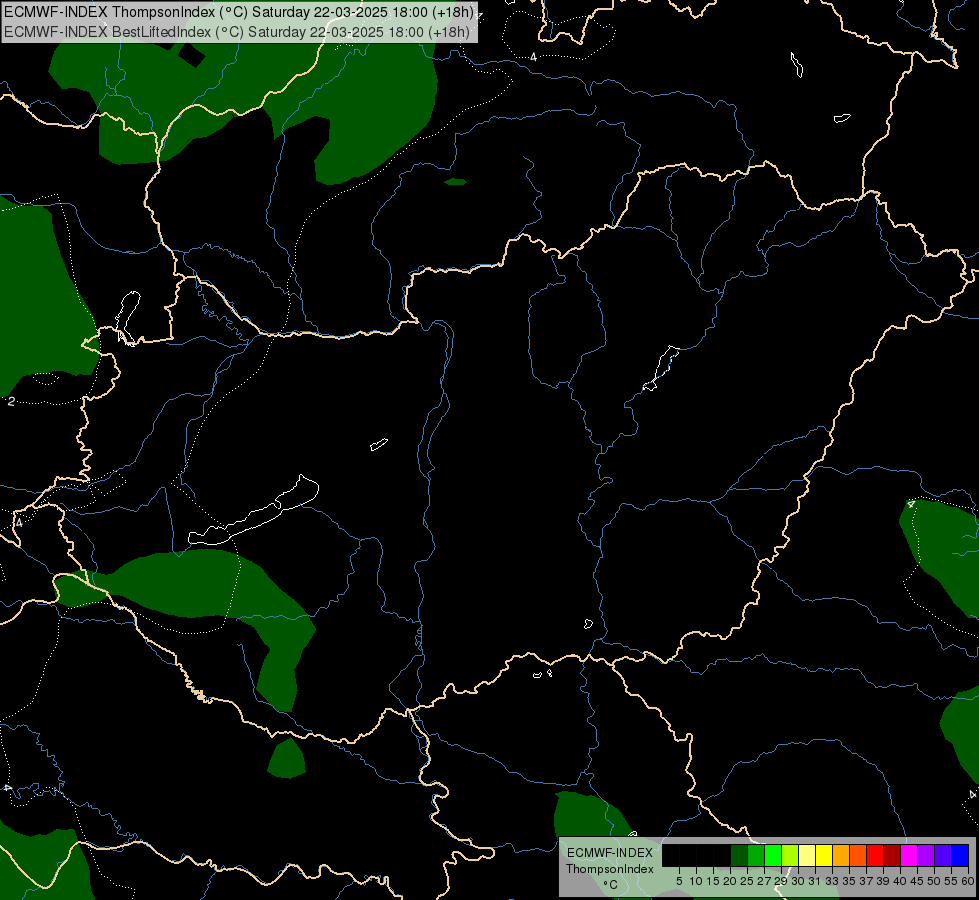Select the light orange 33–35 legend swatch
979x900 pixels.
[840, 855]
